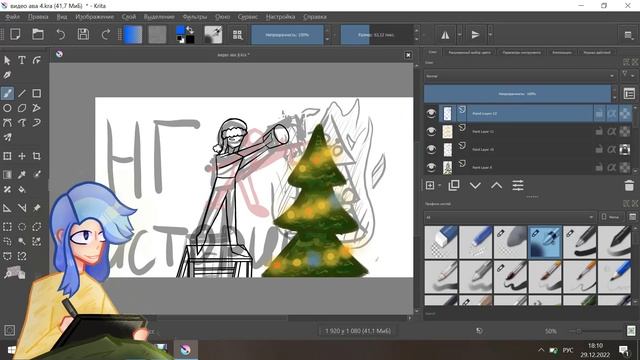The height and width of the screenshot is (360, 640).
Task: Select the eraser brush preset thumbnail
Action: pos(441,242)
